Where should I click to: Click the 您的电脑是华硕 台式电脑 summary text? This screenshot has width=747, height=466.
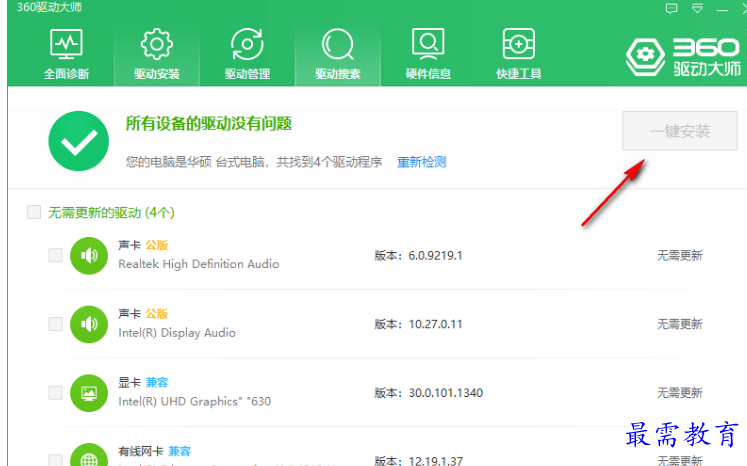[254, 162]
